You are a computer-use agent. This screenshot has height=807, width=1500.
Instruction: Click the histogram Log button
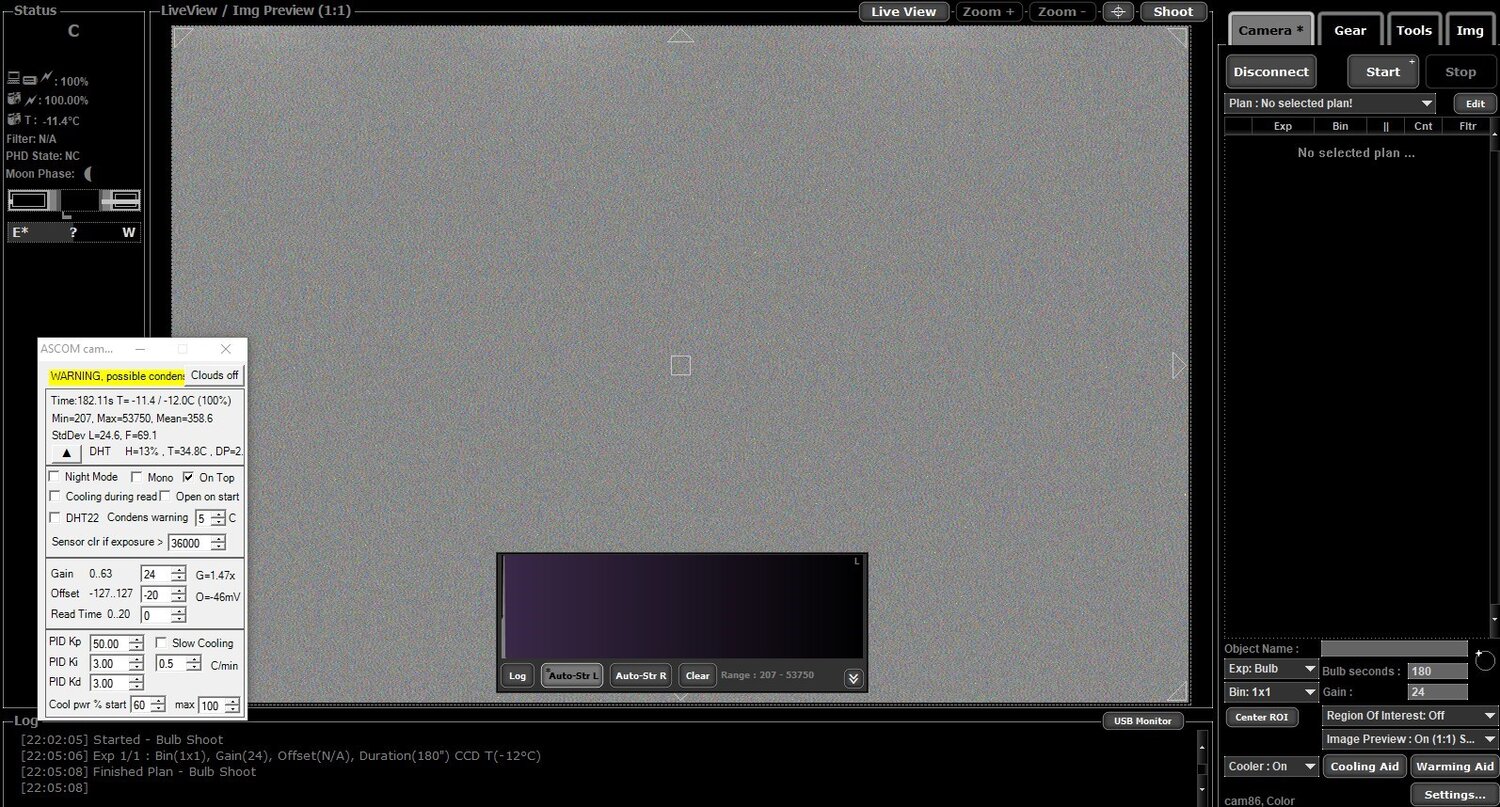point(517,675)
